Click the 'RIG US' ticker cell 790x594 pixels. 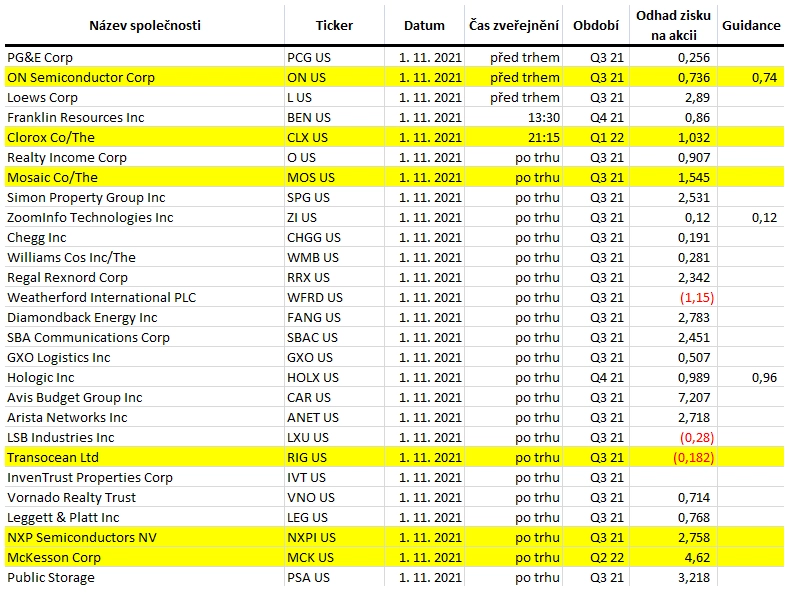tap(335, 457)
